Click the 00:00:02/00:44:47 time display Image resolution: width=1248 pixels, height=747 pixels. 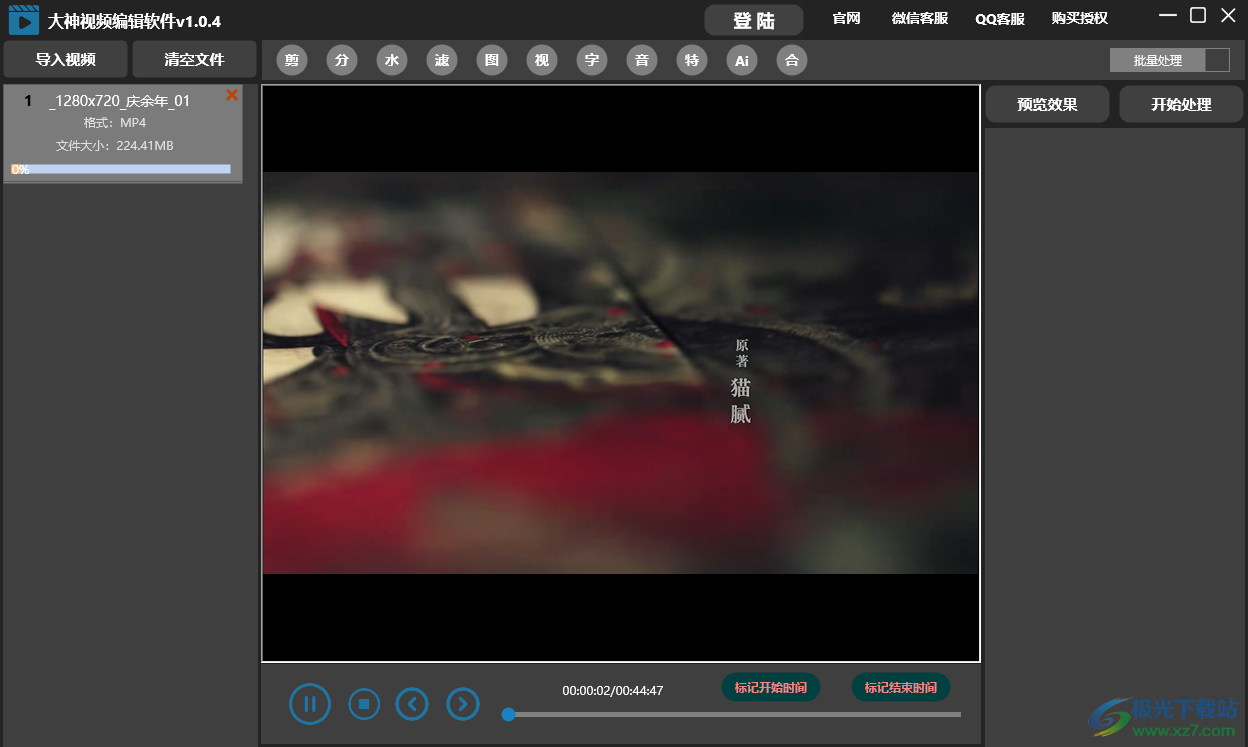(x=613, y=691)
